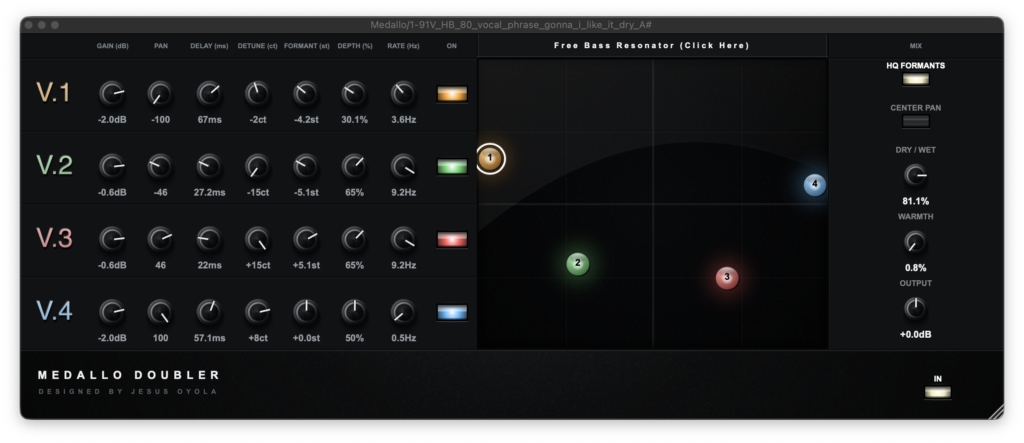Click the V.1 voice label

point(54,93)
